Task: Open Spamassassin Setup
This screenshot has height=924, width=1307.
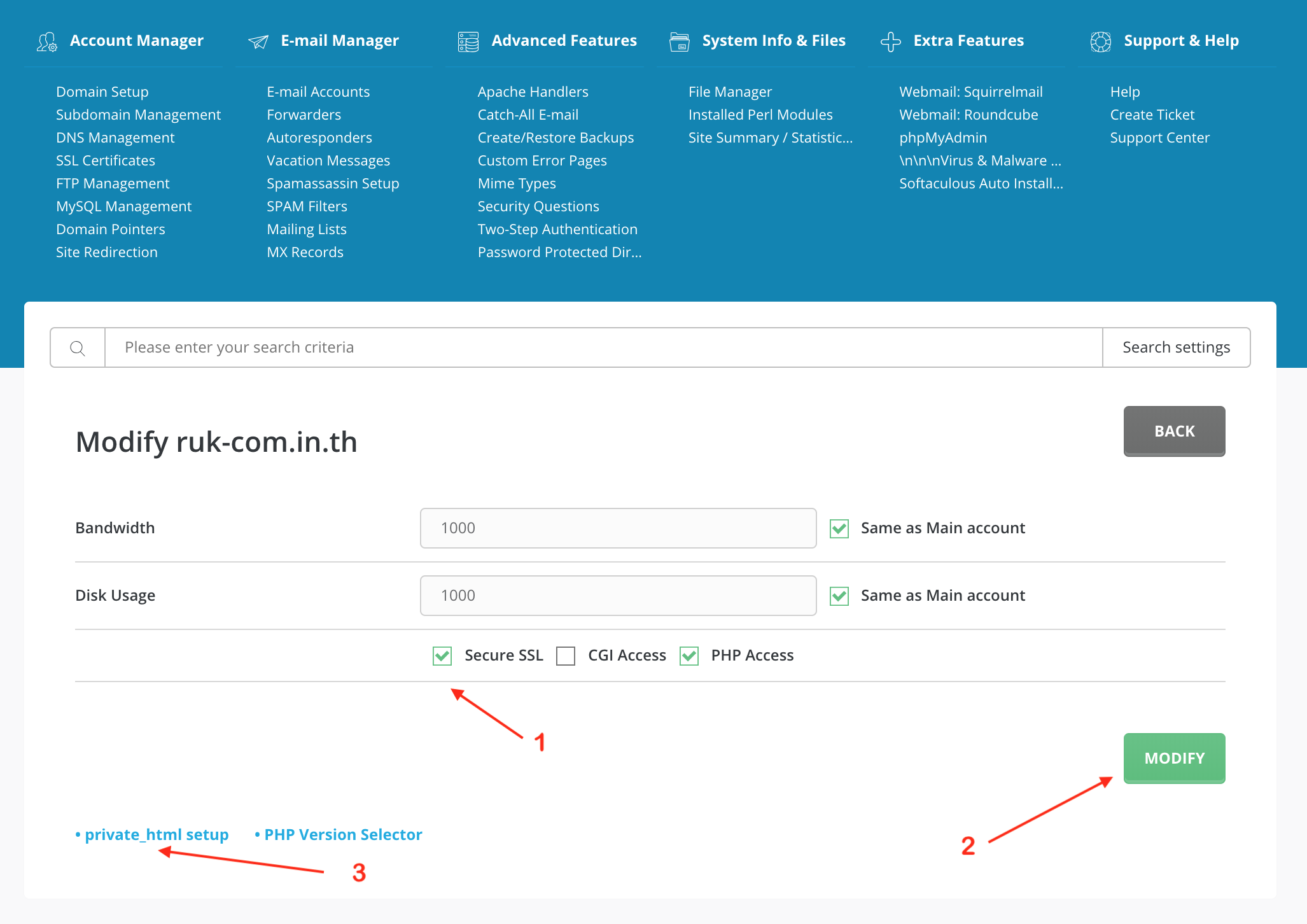Action: click(x=333, y=183)
